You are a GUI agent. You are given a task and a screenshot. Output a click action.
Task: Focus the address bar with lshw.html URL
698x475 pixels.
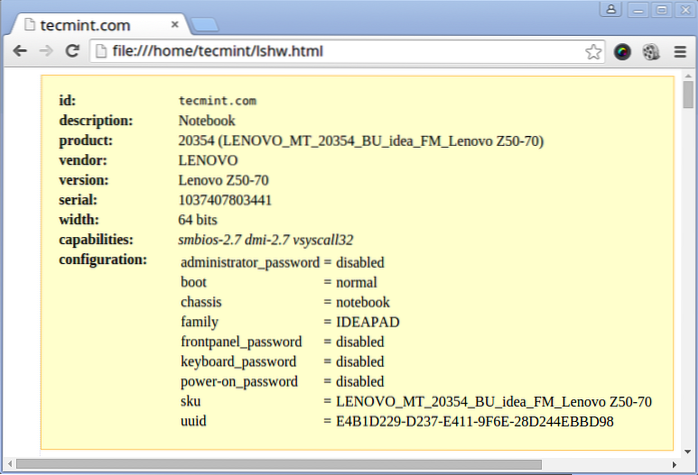click(340, 52)
